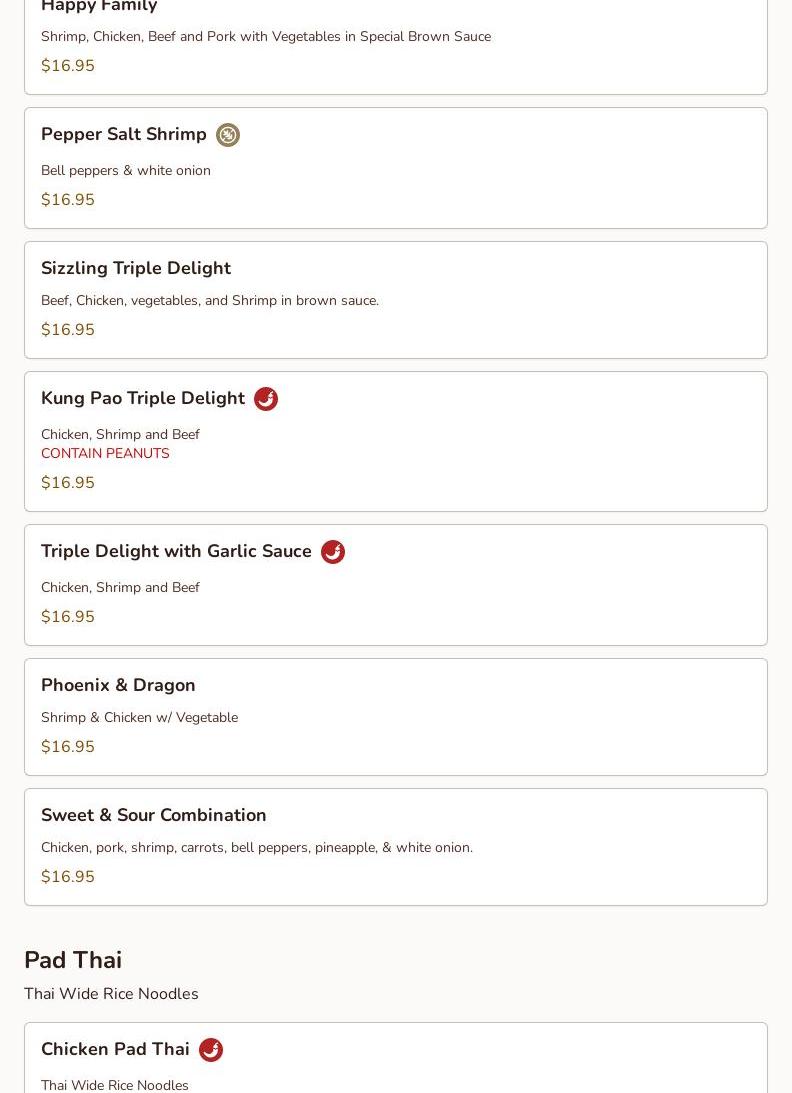Viewport: 792px width, 1093px height.
Task: Select the Sizzling Triple Delight dish title
Action: click(136, 268)
